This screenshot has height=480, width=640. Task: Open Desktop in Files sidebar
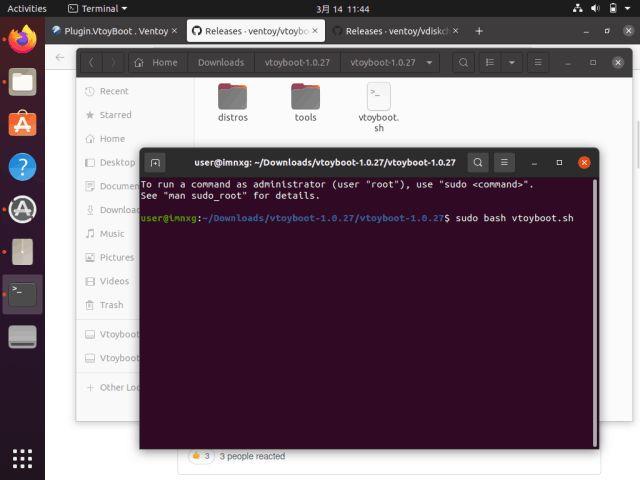(111, 162)
